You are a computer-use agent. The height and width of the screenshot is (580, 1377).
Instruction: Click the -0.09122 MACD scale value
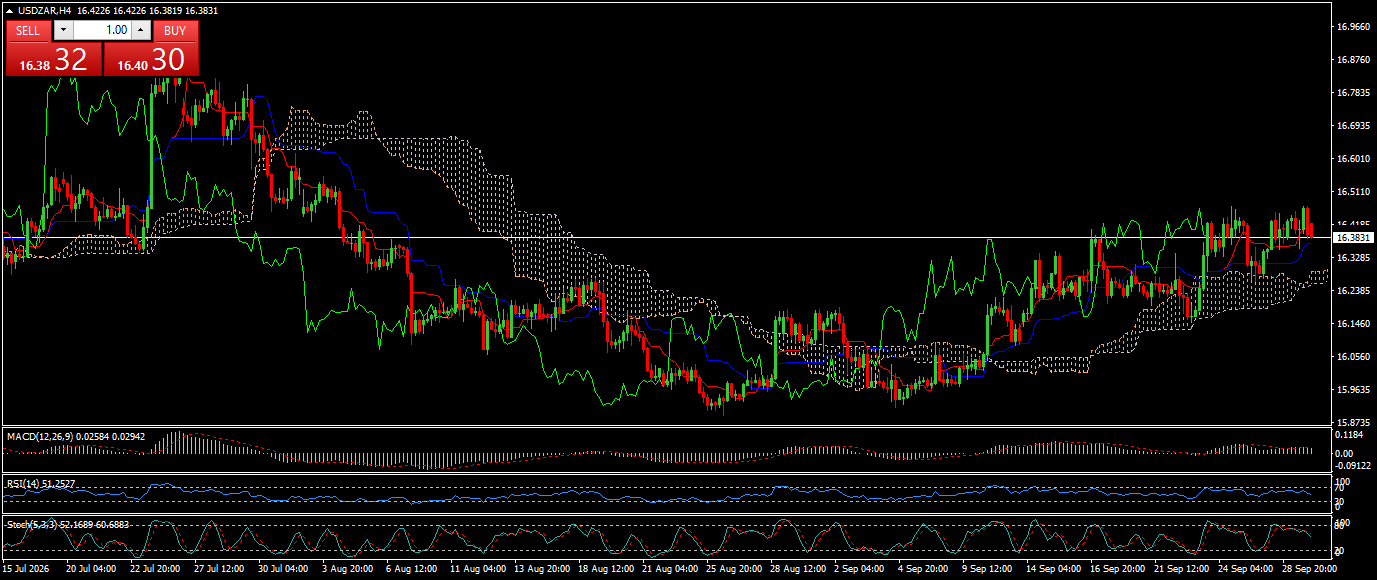click(1355, 465)
